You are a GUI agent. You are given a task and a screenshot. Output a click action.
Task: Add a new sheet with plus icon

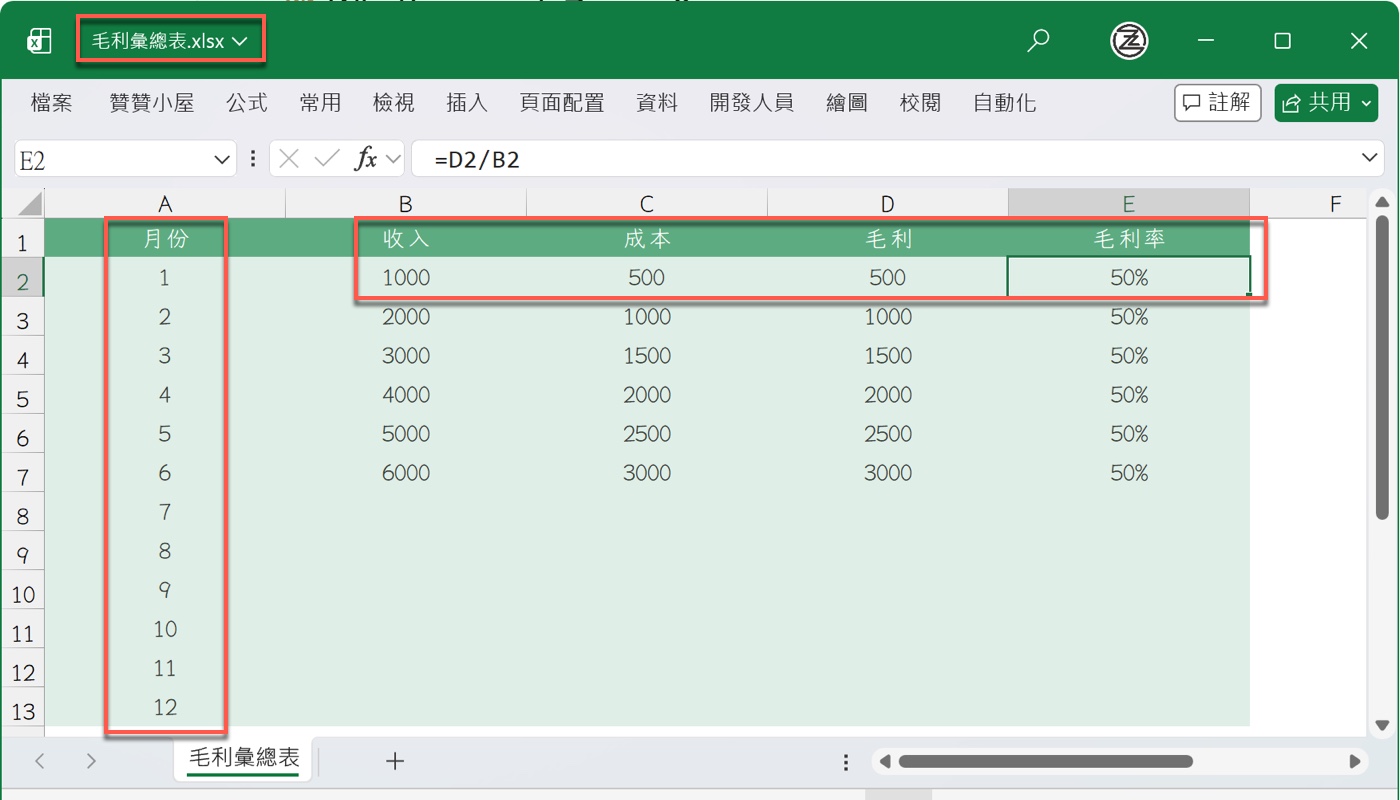[395, 761]
